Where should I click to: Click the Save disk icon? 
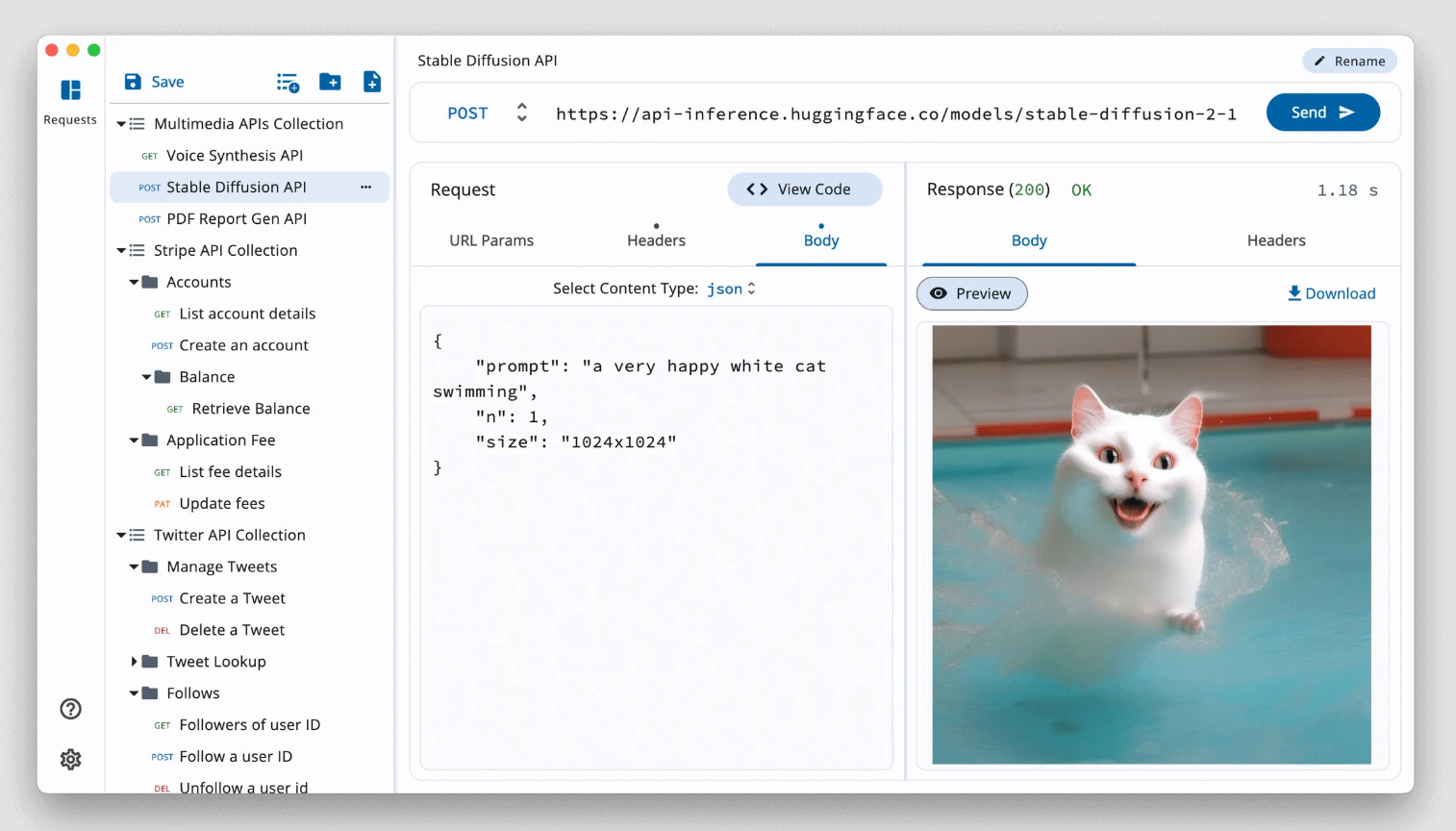pyautogui.click(x=134, y=82)
